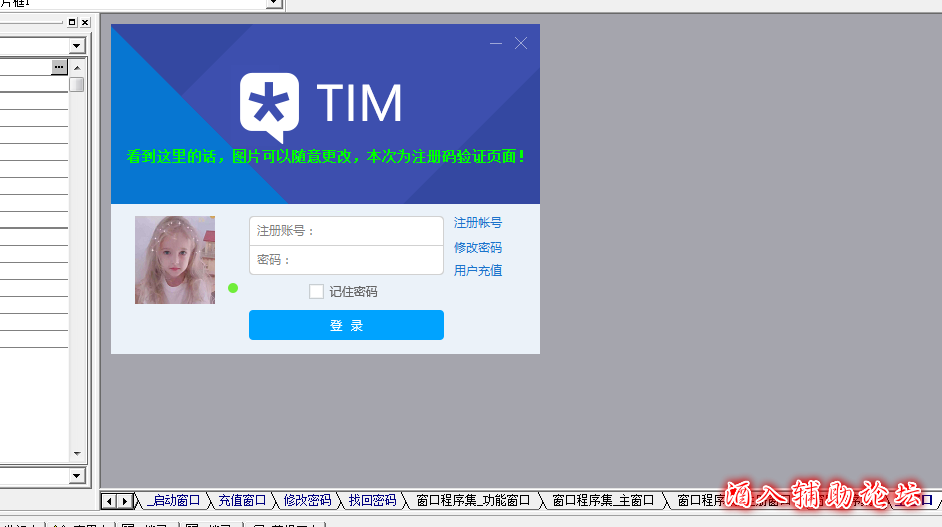The height and width of the screenshot is (527, 942).
Task: Click the 注册帐号 link
Action: [478, 223]
